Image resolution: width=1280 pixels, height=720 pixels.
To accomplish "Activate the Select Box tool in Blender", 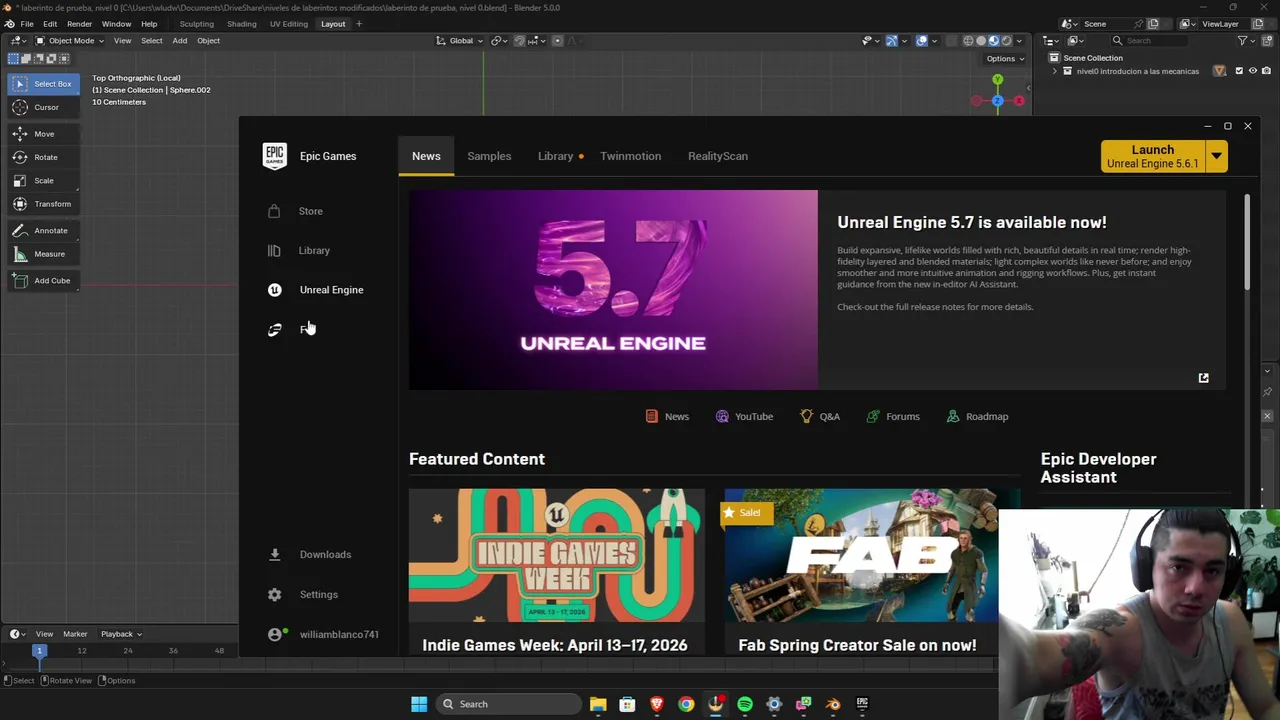I will click(x=43, y=84).
